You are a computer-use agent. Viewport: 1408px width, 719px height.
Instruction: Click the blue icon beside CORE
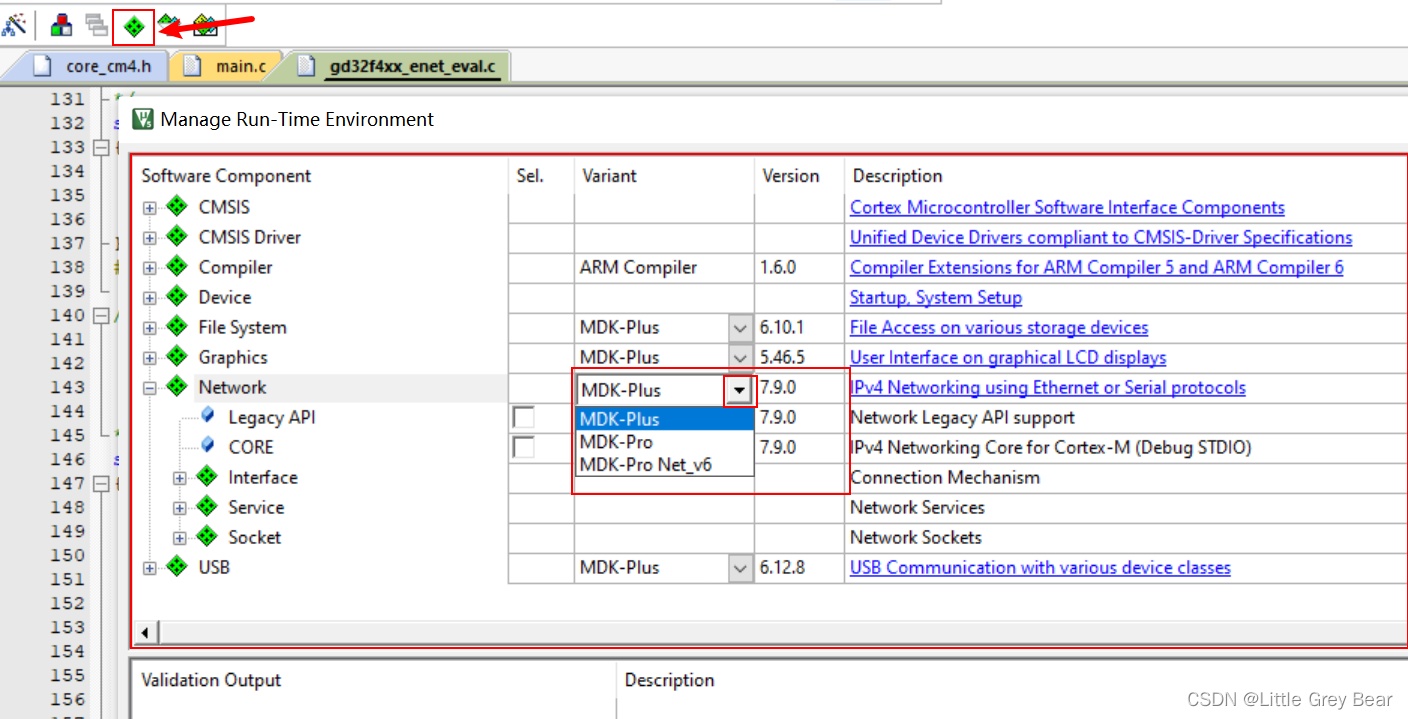[208, 446]
